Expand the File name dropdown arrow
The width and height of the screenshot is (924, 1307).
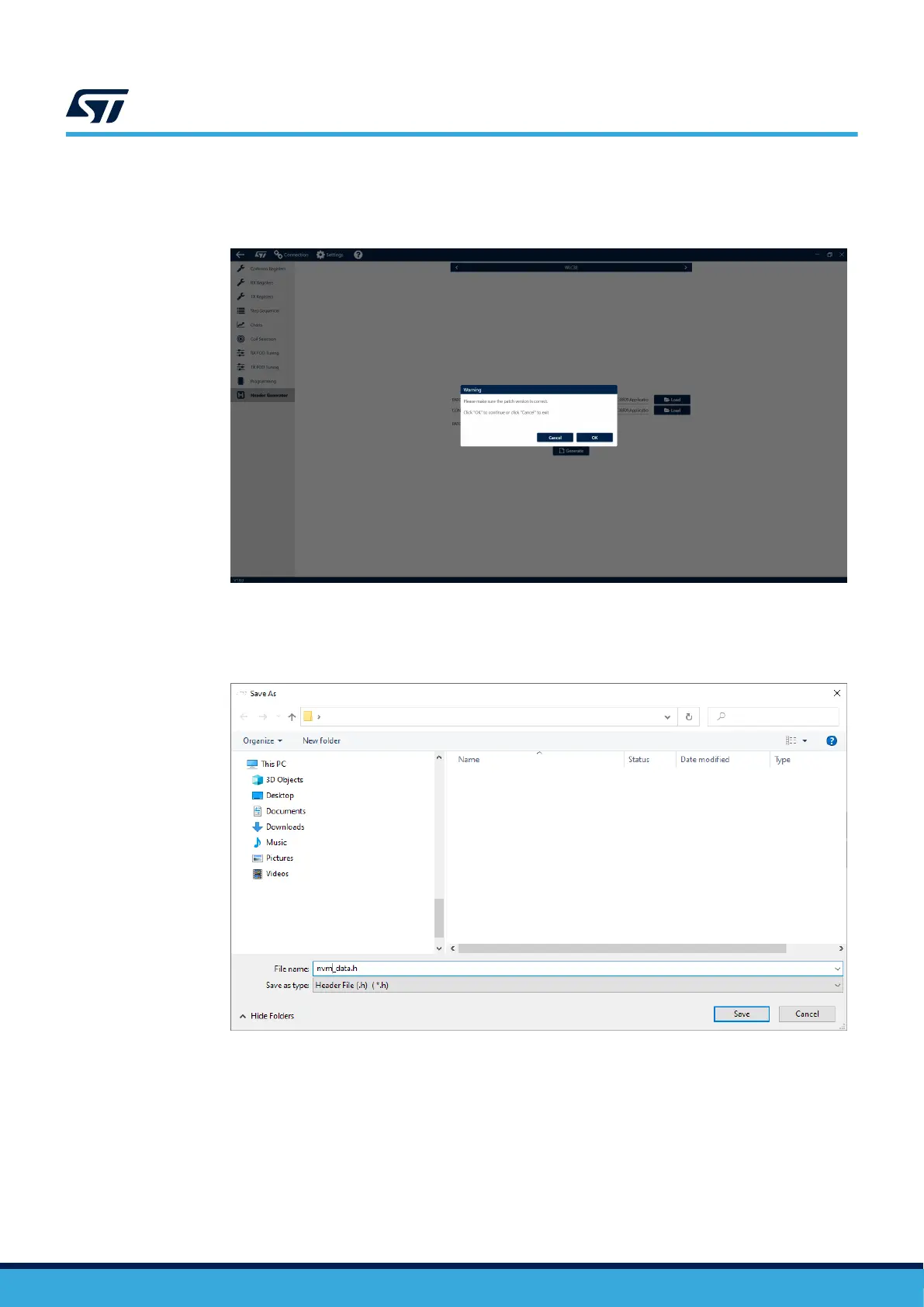pyautogui.click(x=838, y=969)
